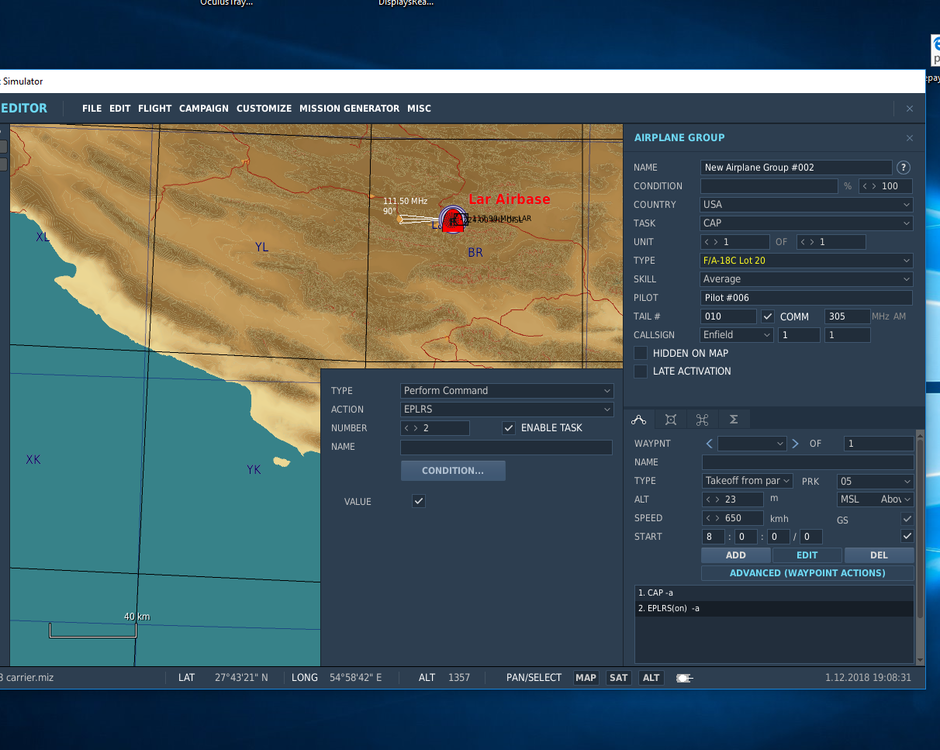
Task: Open the payload loadout tab icon
Action: pos(670,419)
